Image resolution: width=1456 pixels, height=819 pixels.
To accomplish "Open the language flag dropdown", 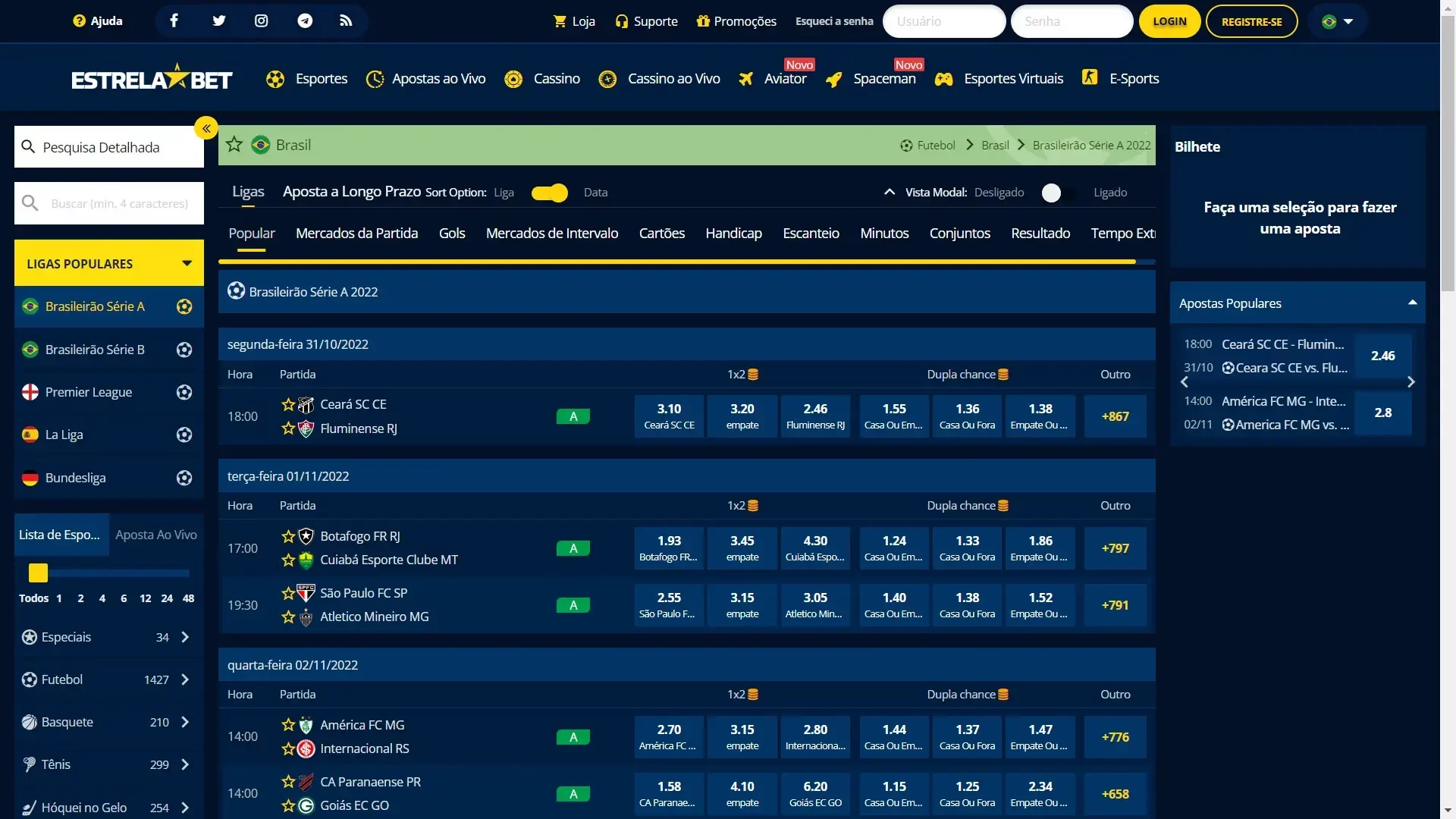I will point(1338,21).
